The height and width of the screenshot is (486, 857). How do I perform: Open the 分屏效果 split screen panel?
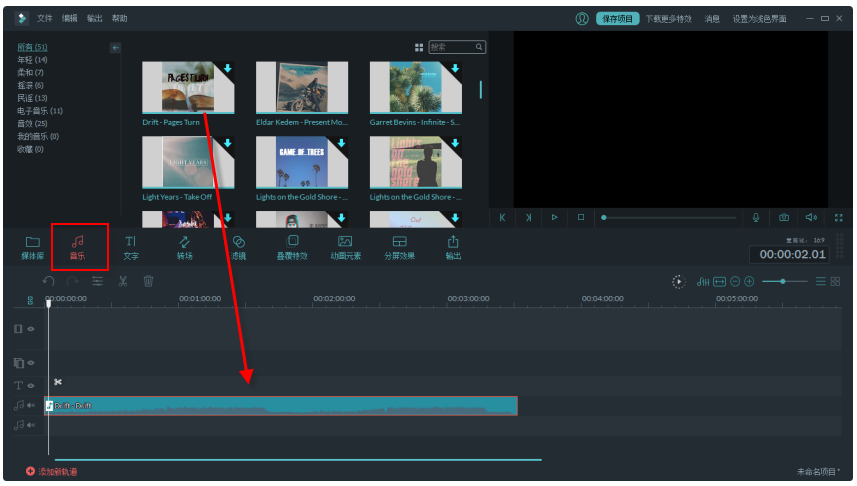399,247
